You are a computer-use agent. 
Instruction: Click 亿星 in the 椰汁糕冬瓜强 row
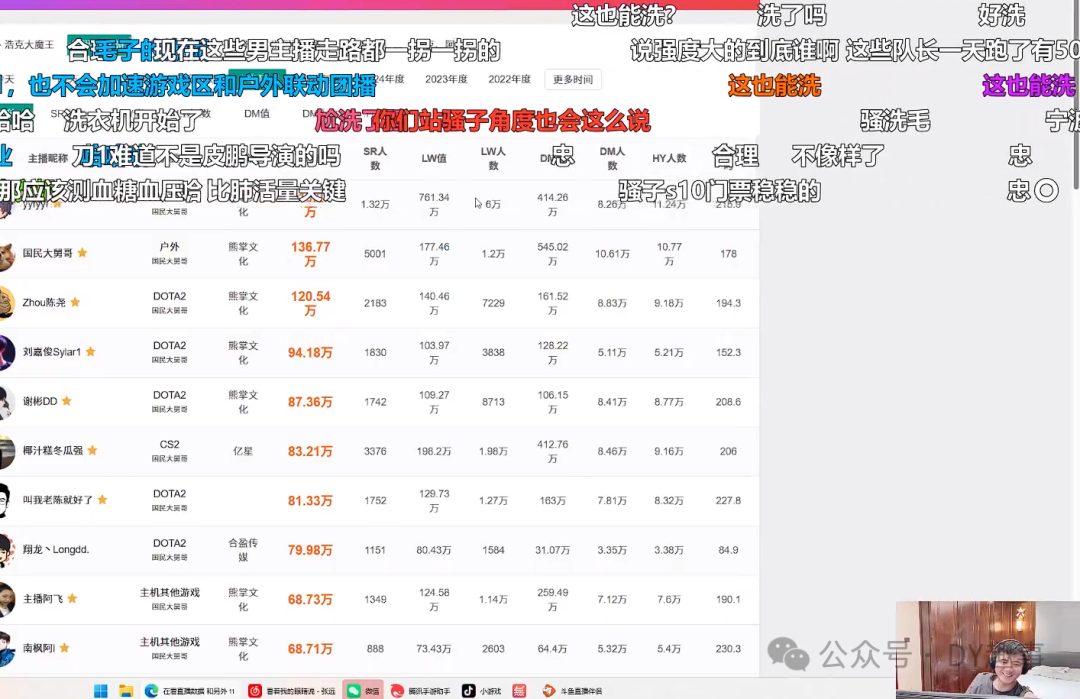243,451
